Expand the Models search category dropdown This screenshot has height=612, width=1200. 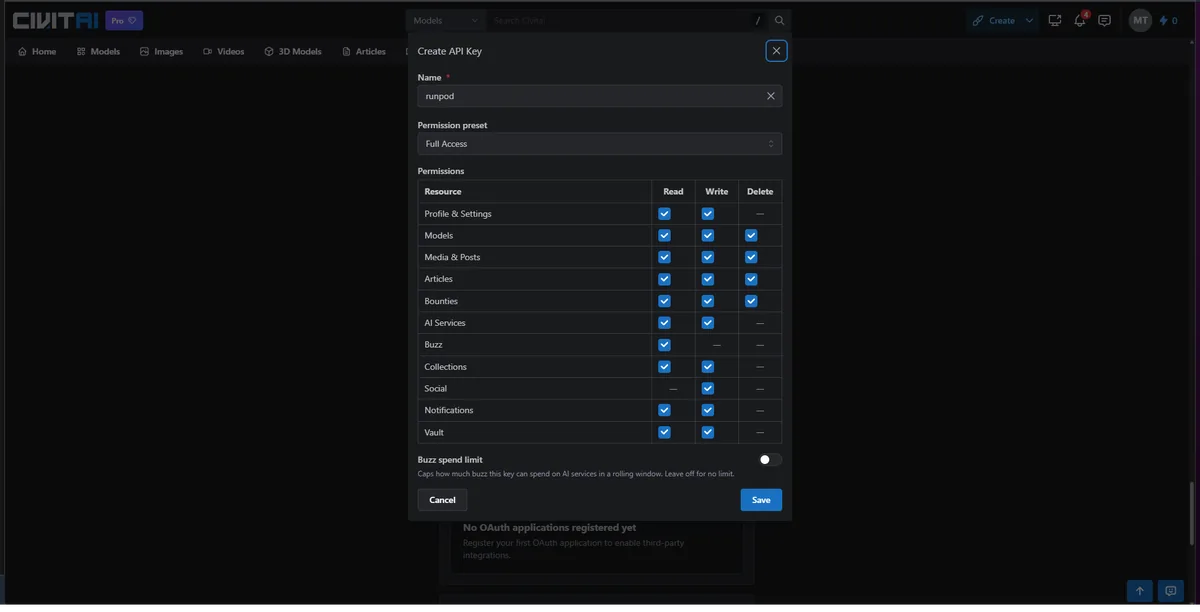coord(446,20)
